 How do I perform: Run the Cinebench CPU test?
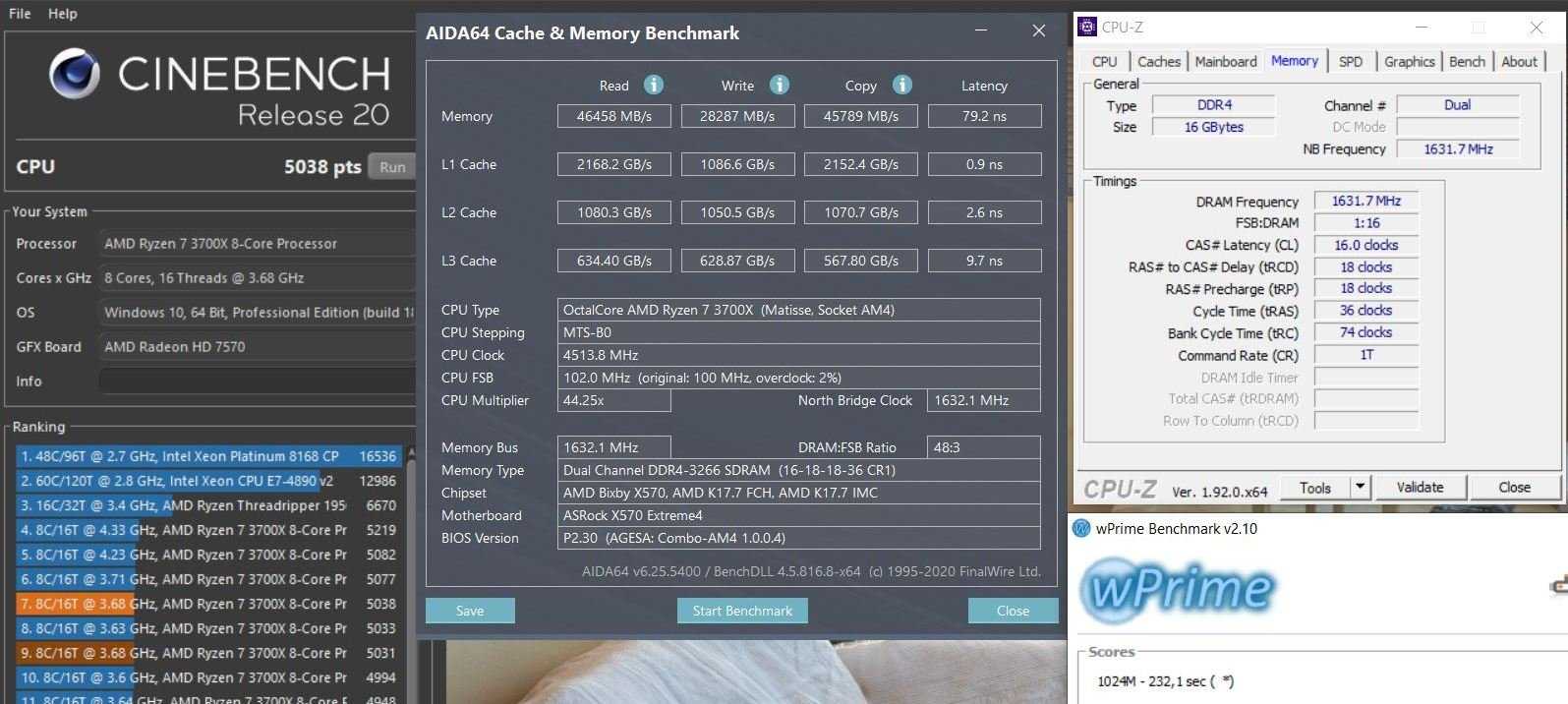(x=392, y=167)
